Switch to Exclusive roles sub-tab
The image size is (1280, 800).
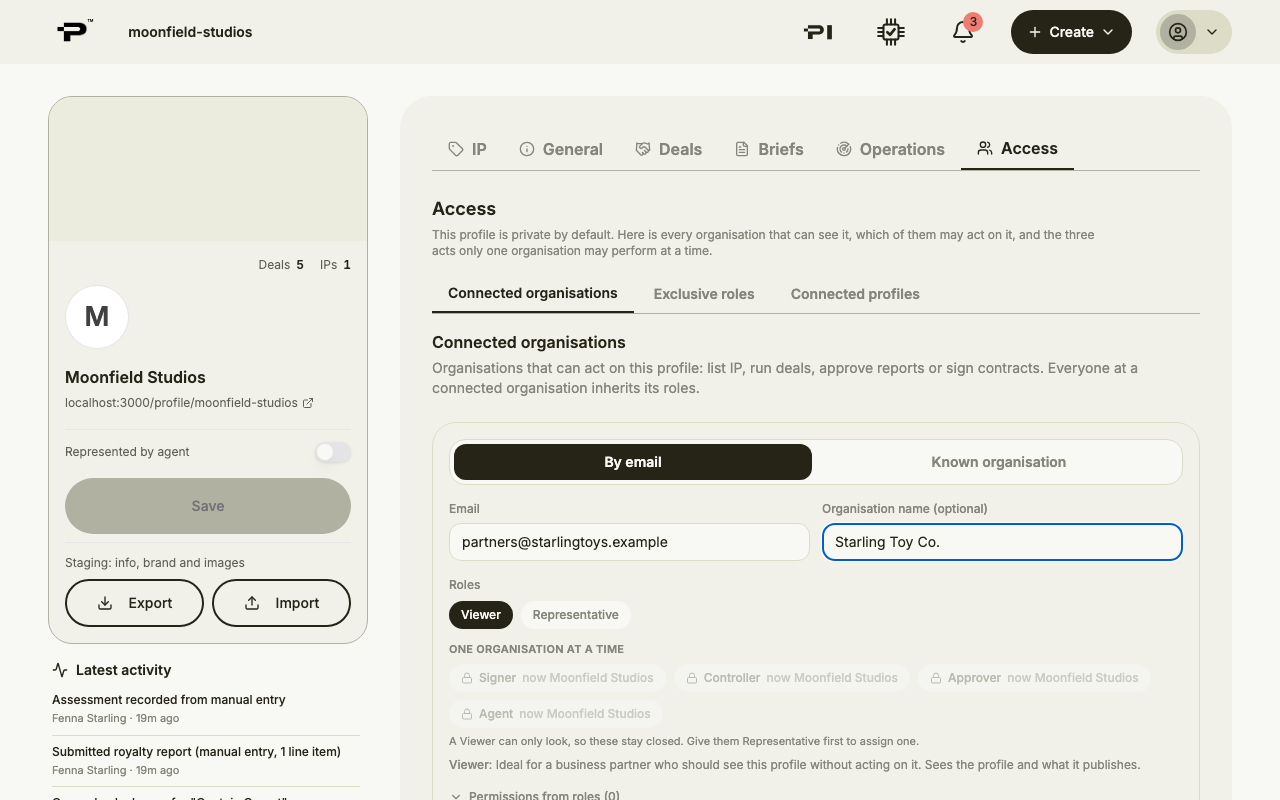pyautogui.click(x=704, y=294)
